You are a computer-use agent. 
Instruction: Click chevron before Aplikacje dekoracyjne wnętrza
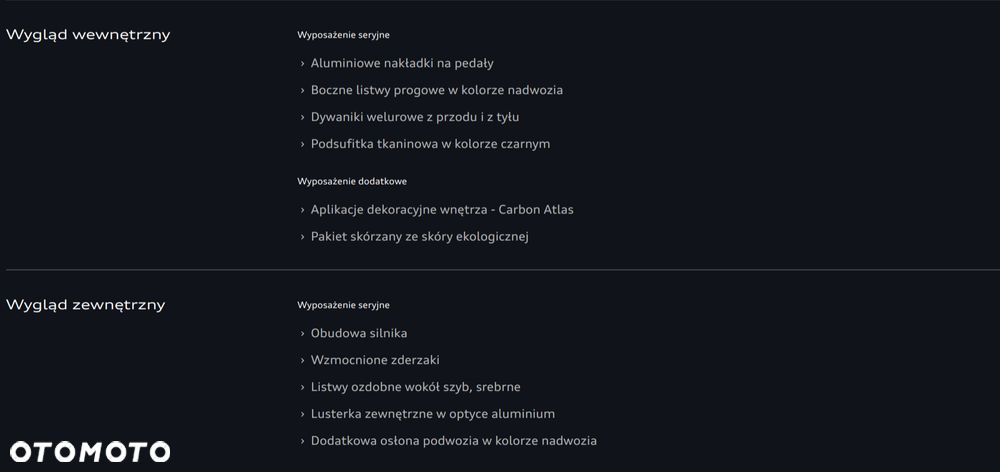(x=302, y=210)
